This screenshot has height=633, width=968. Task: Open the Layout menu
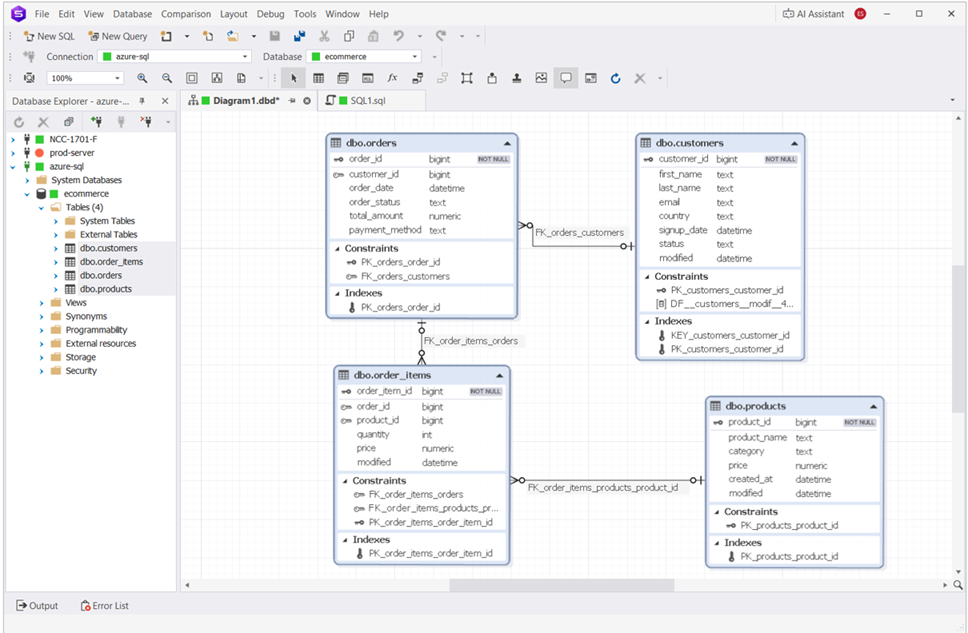(233, 14)
